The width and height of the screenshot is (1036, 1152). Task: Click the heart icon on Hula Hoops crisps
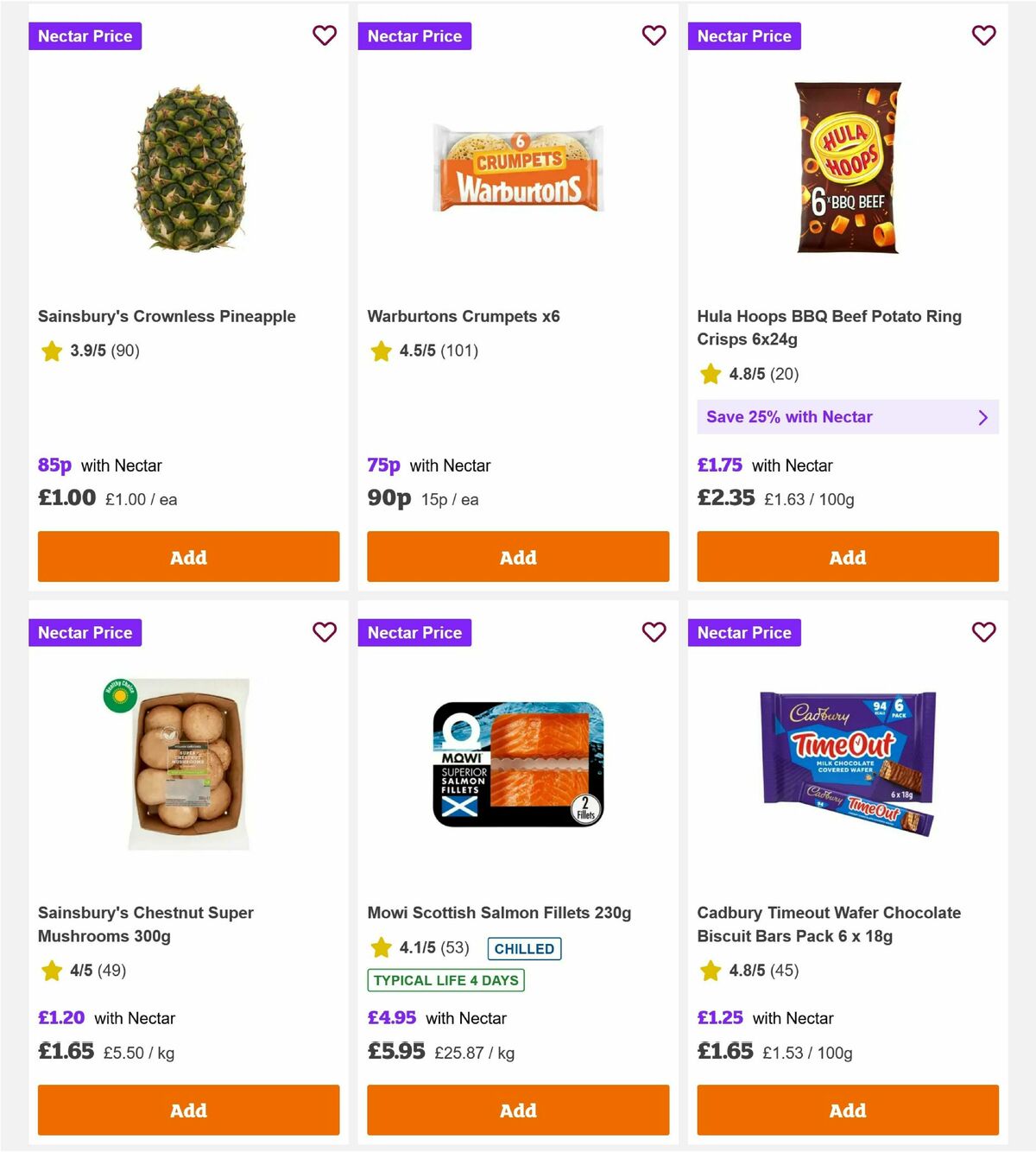[x=983, y=35]
